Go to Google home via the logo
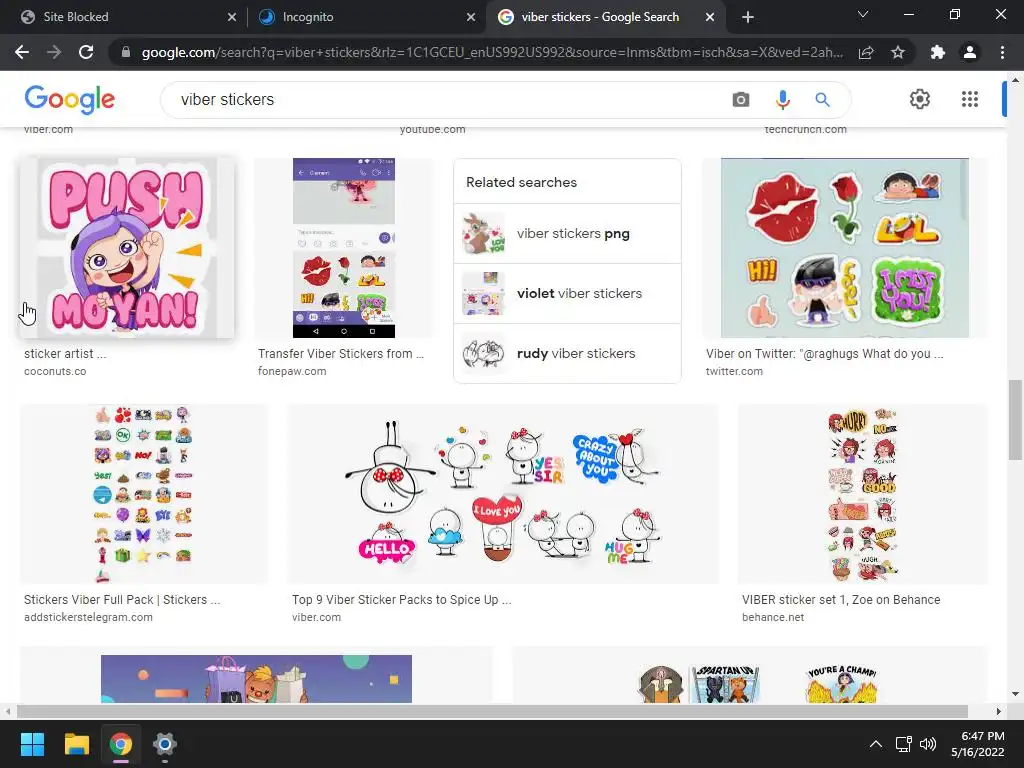The image size is (1024, 768). pos(70,99)
